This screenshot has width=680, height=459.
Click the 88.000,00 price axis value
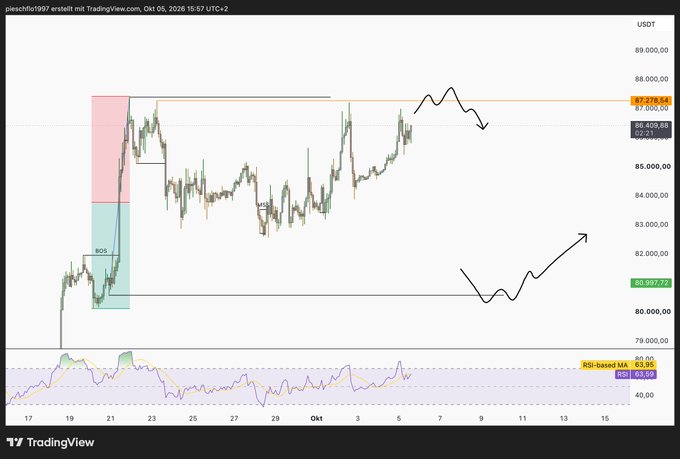tap(652, 79)
